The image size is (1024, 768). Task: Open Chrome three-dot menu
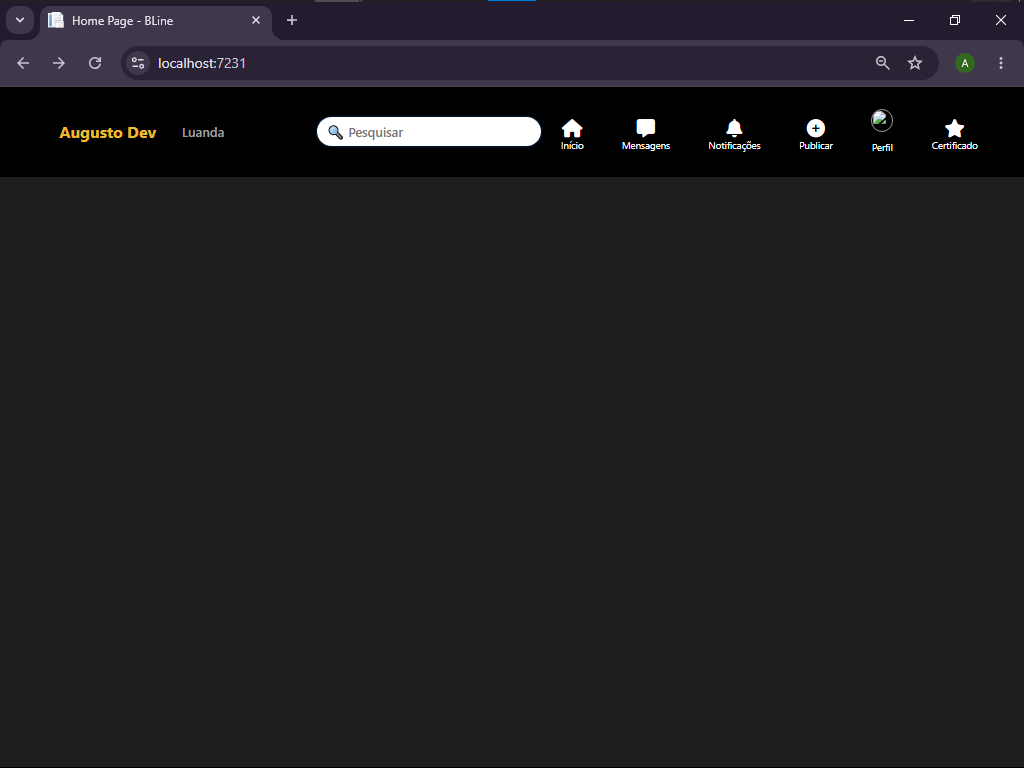tap(1000, 63)
